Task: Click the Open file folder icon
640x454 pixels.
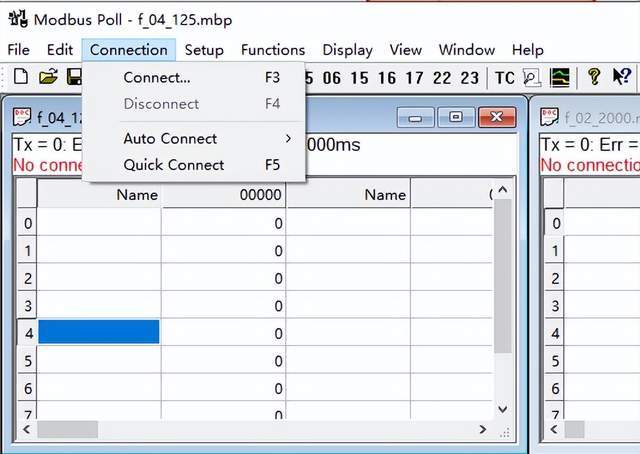Action: click(x=48, y=77)
